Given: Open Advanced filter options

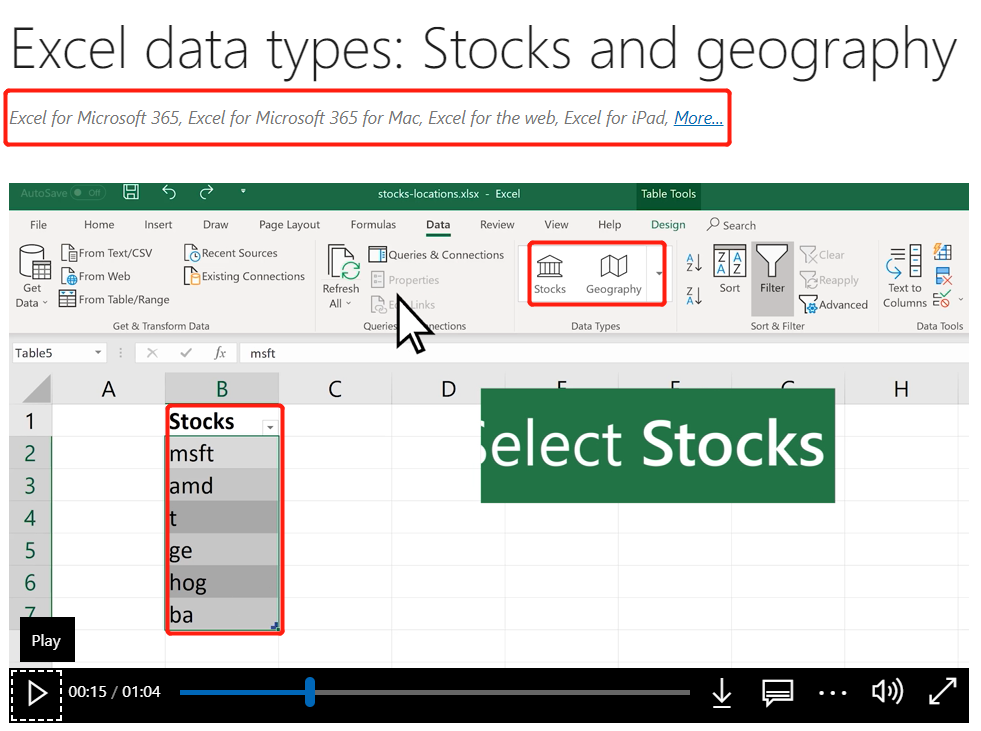Looking at the screenshot, I should tap(833, 305).
